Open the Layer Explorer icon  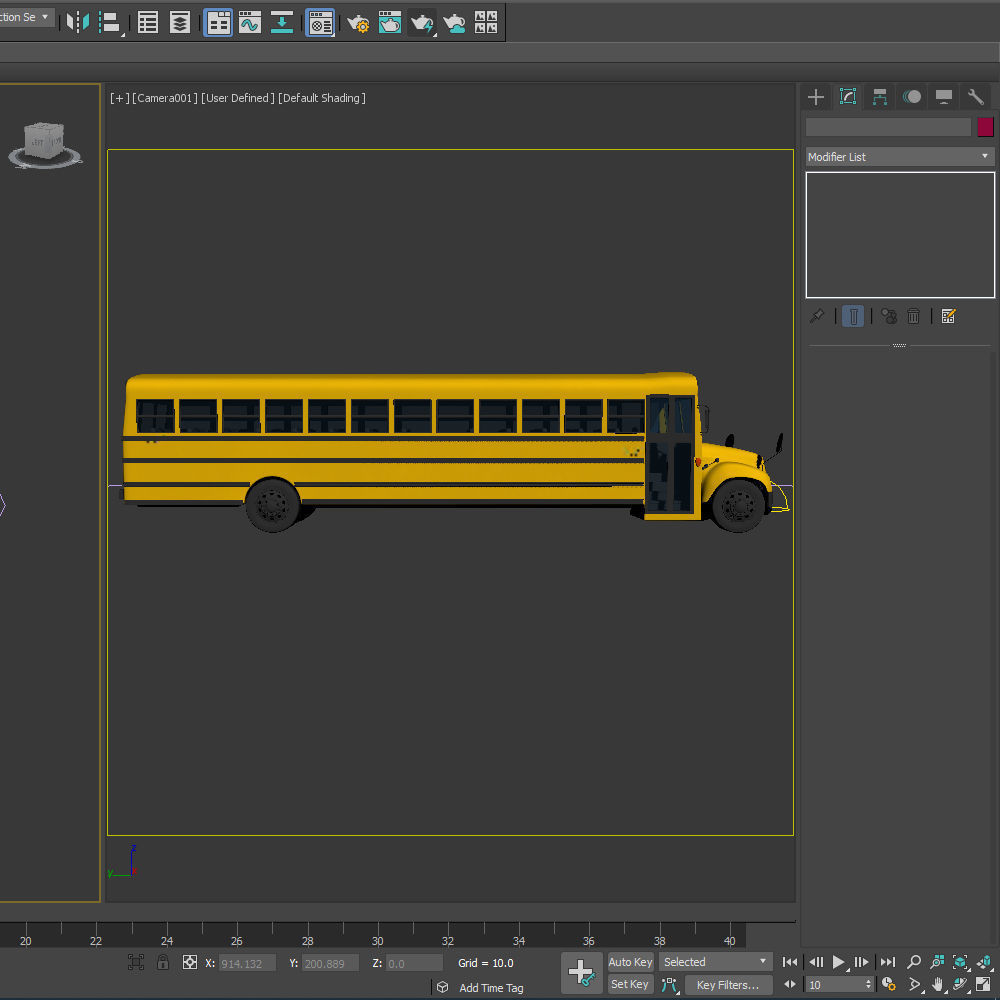(180, 22)
